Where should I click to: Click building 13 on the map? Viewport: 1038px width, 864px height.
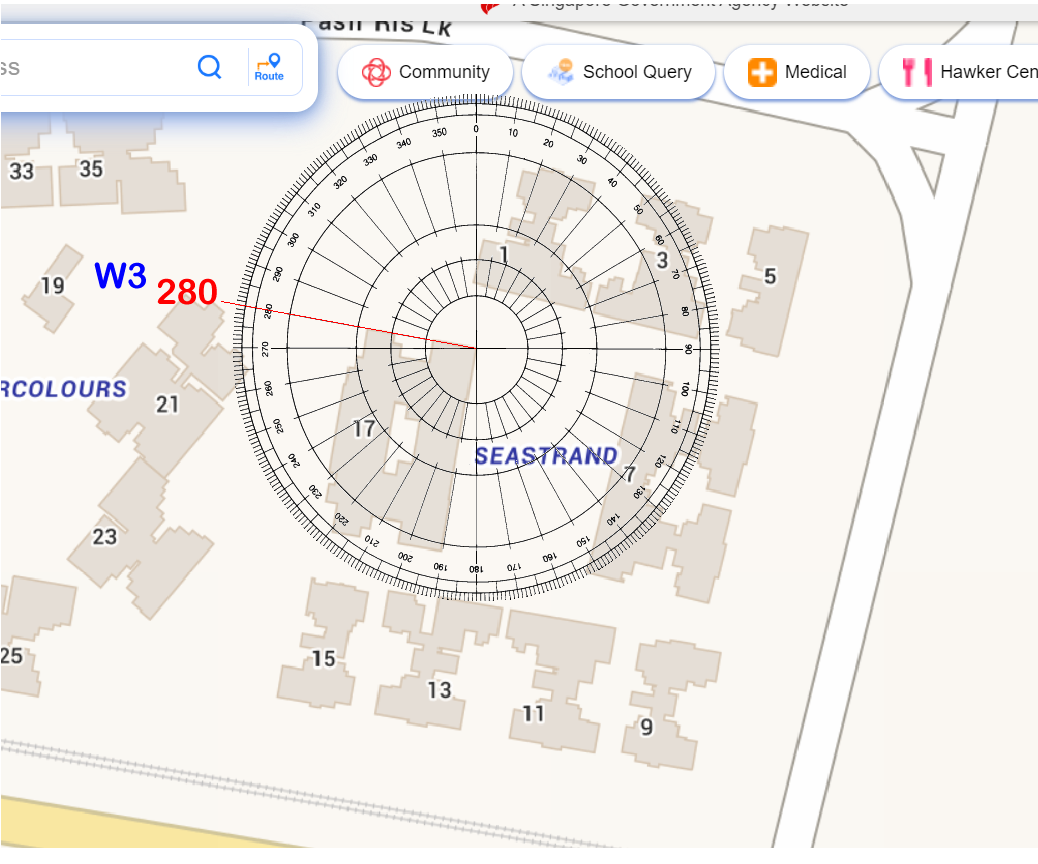click(x=439, y=690)
